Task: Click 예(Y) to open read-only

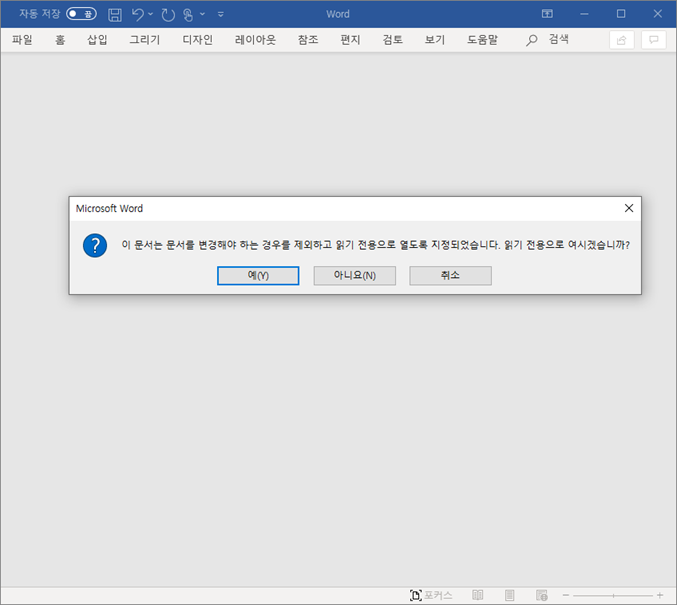Action: (x=258, y=276)
